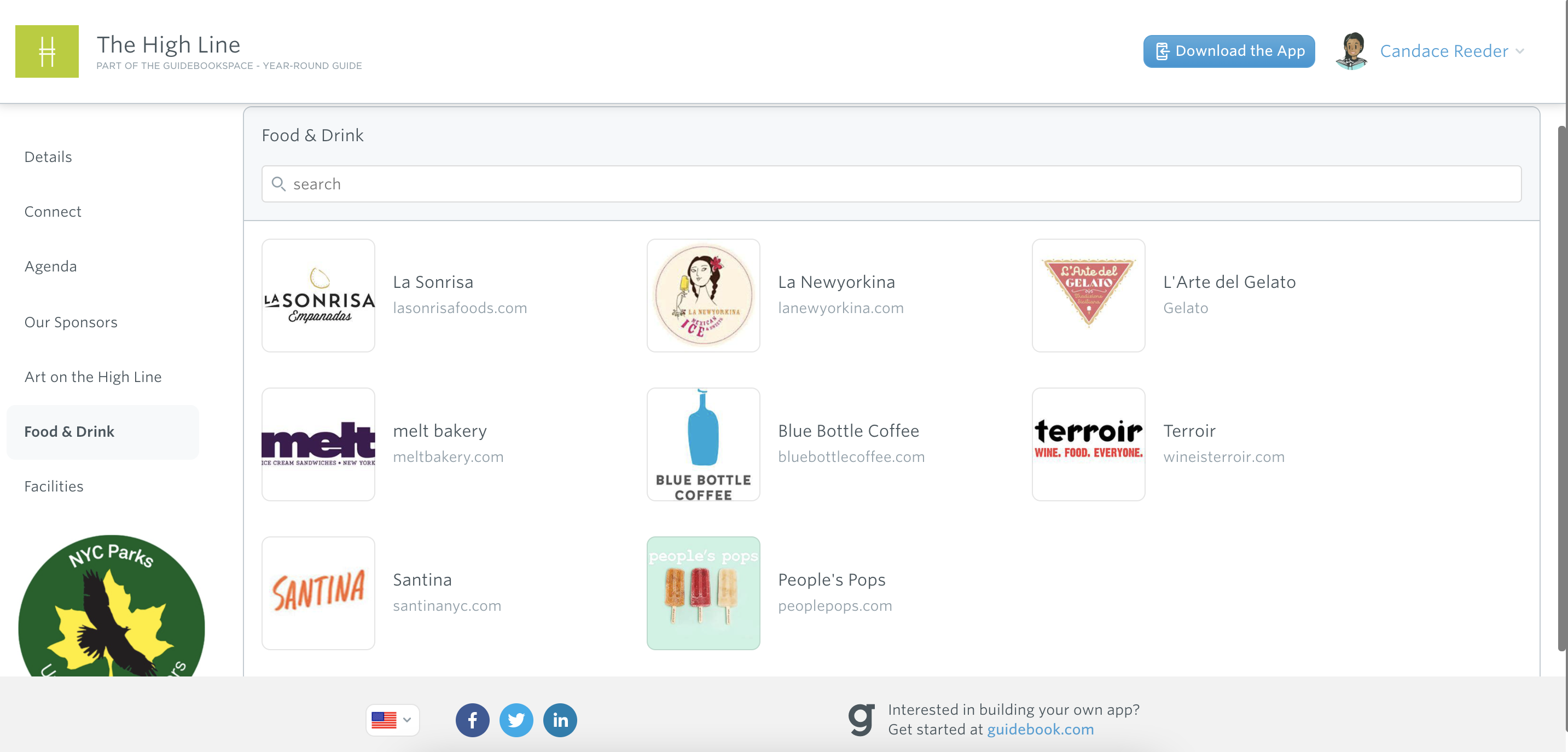Click the lasonrisafoods.com text
This screenshot has height=752, width=1568.
point(460,308)
